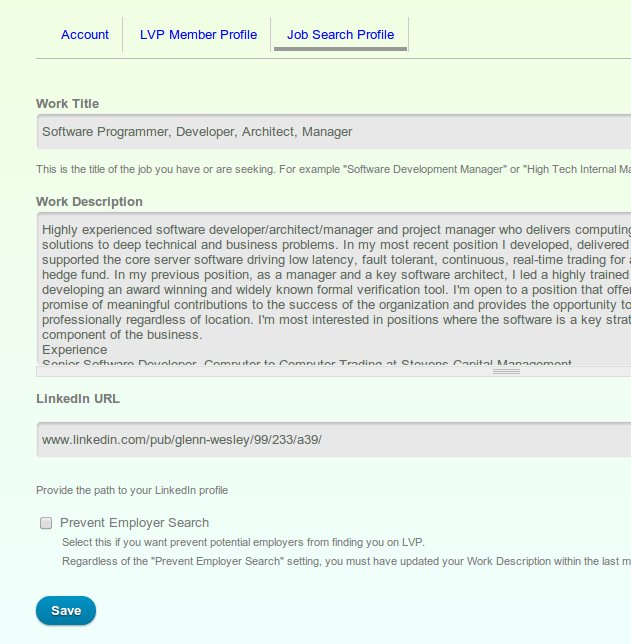Screen dimensions: 631x644
Task: Click the "Prevent Employer Search" label text
Action: (x=134, y=523)
